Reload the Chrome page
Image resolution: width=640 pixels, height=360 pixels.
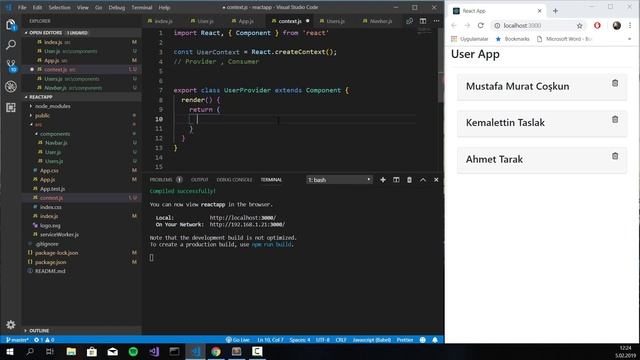click(x=481, y=25)
